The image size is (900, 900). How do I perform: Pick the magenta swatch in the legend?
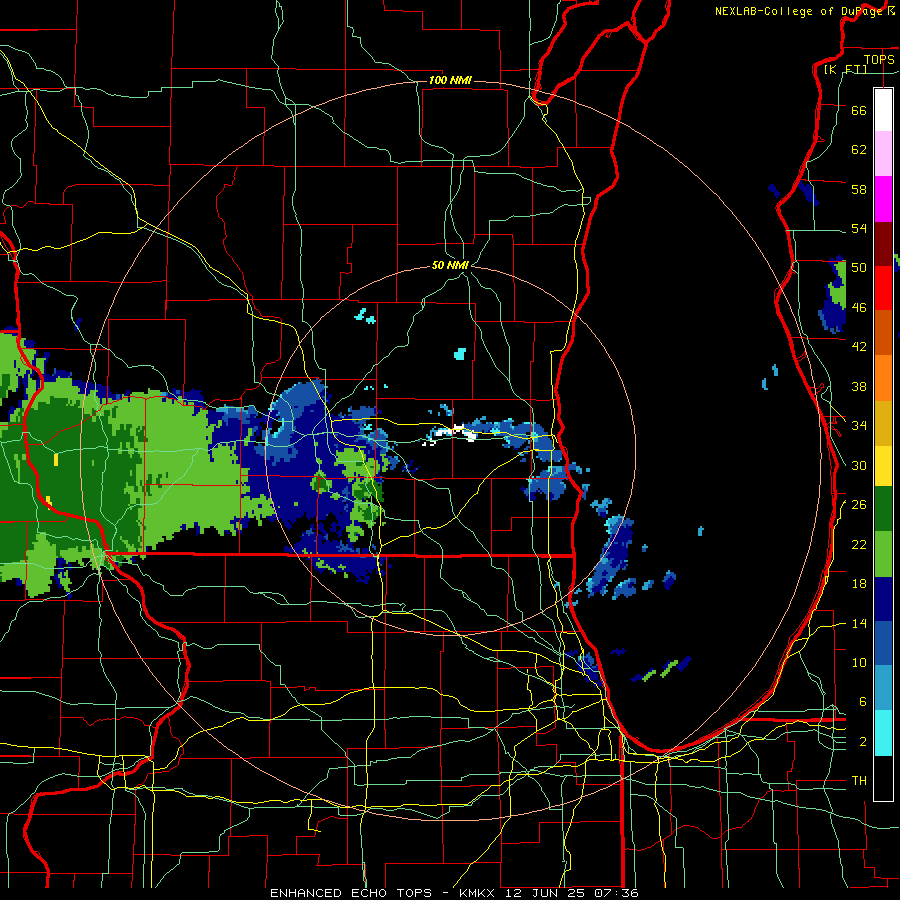coord(883,199)
